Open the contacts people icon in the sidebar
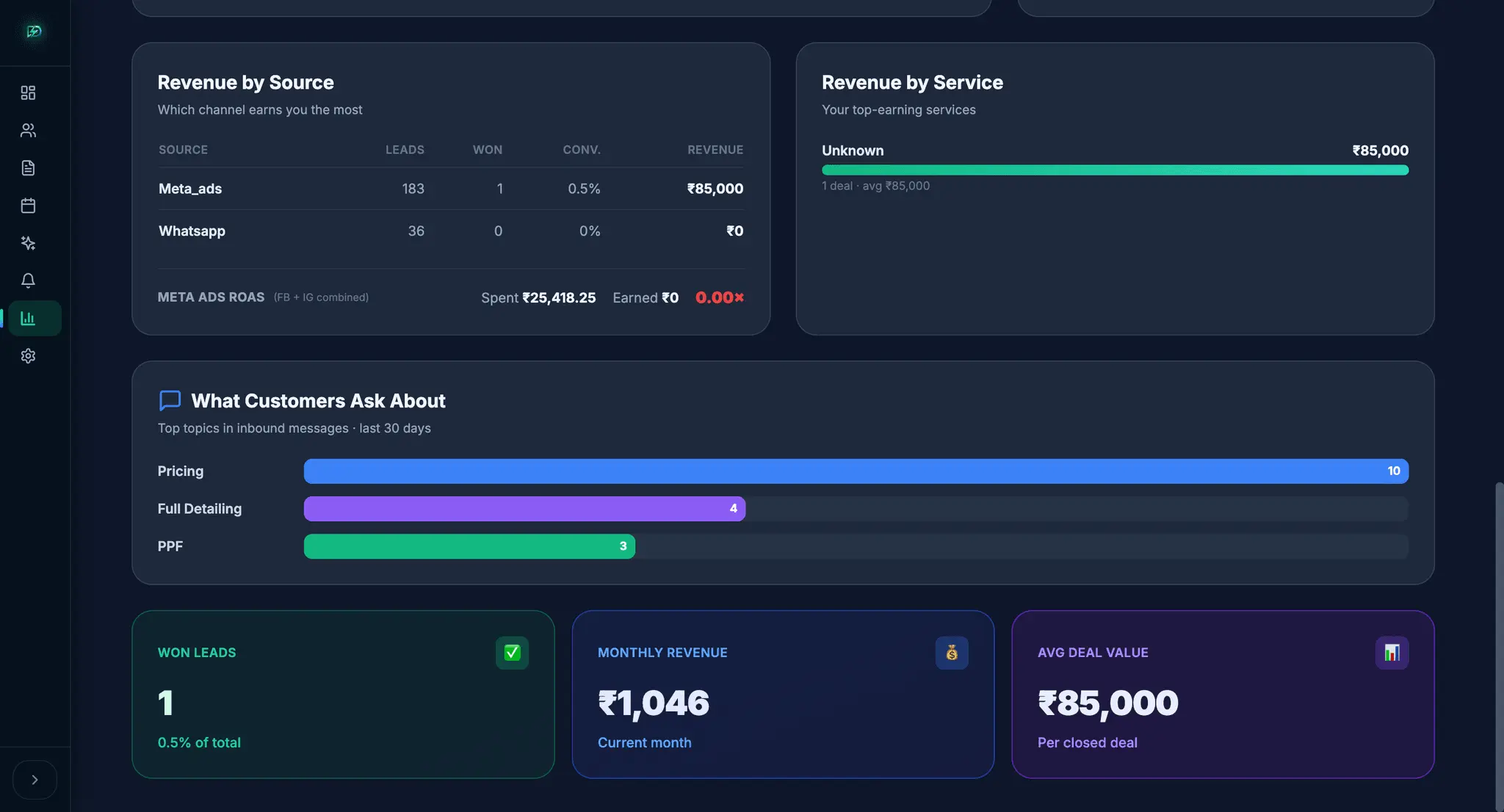The image size is (1504, 812). 28,130
